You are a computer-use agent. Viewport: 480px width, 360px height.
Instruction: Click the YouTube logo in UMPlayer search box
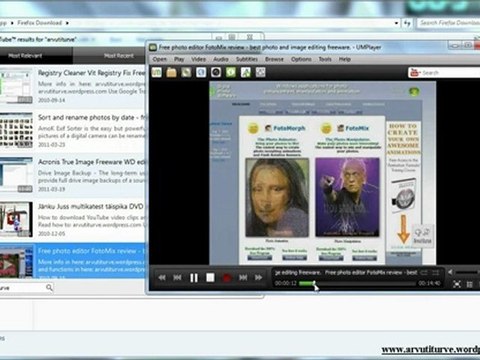click(414, 72)
